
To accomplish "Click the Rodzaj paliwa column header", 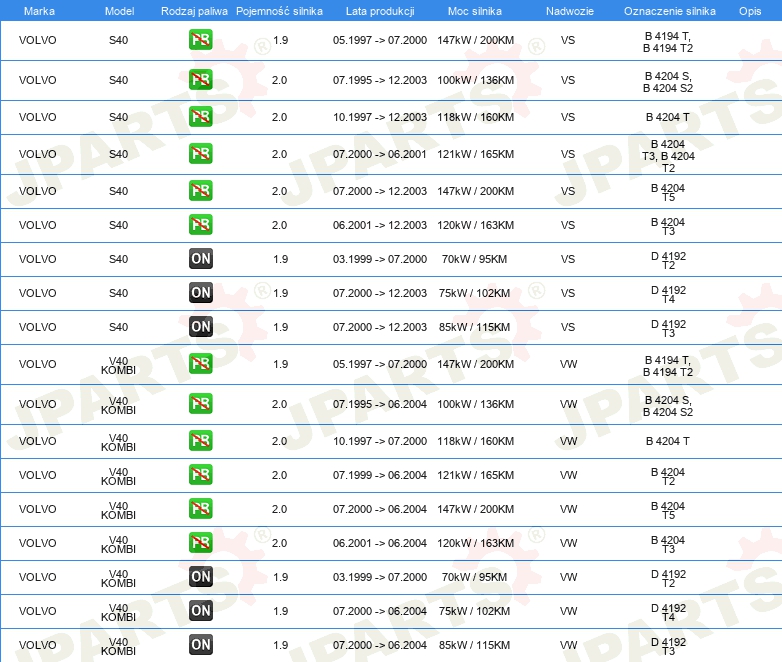I will point(194,11).
